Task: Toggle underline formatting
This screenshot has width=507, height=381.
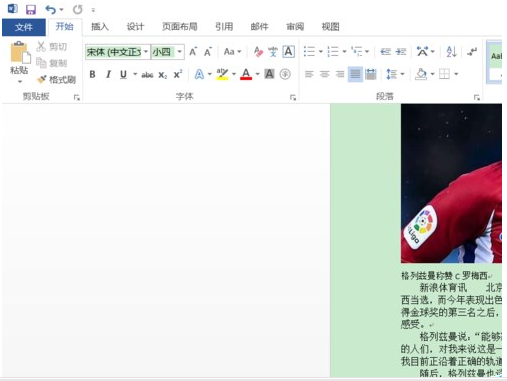Action: pos(123,74)
